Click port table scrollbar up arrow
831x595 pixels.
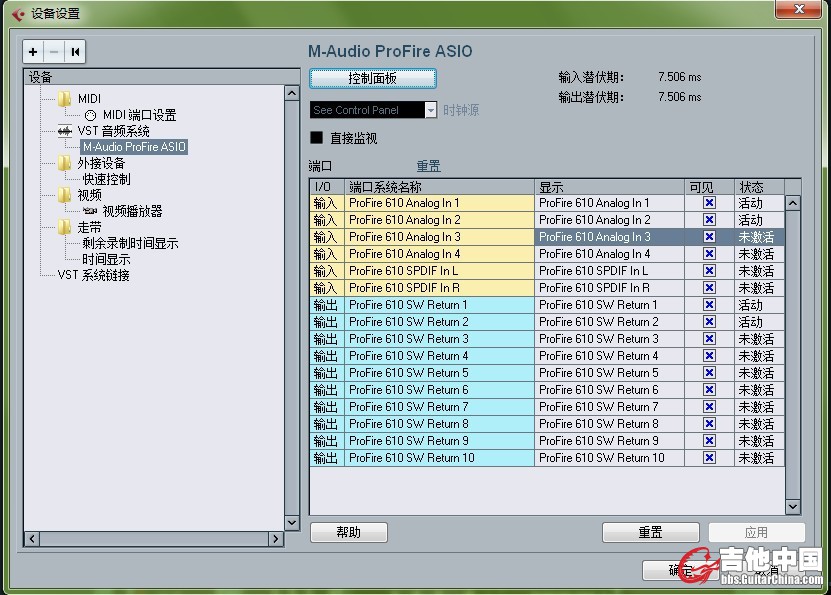pyautogui.click(x=793, y=203)
